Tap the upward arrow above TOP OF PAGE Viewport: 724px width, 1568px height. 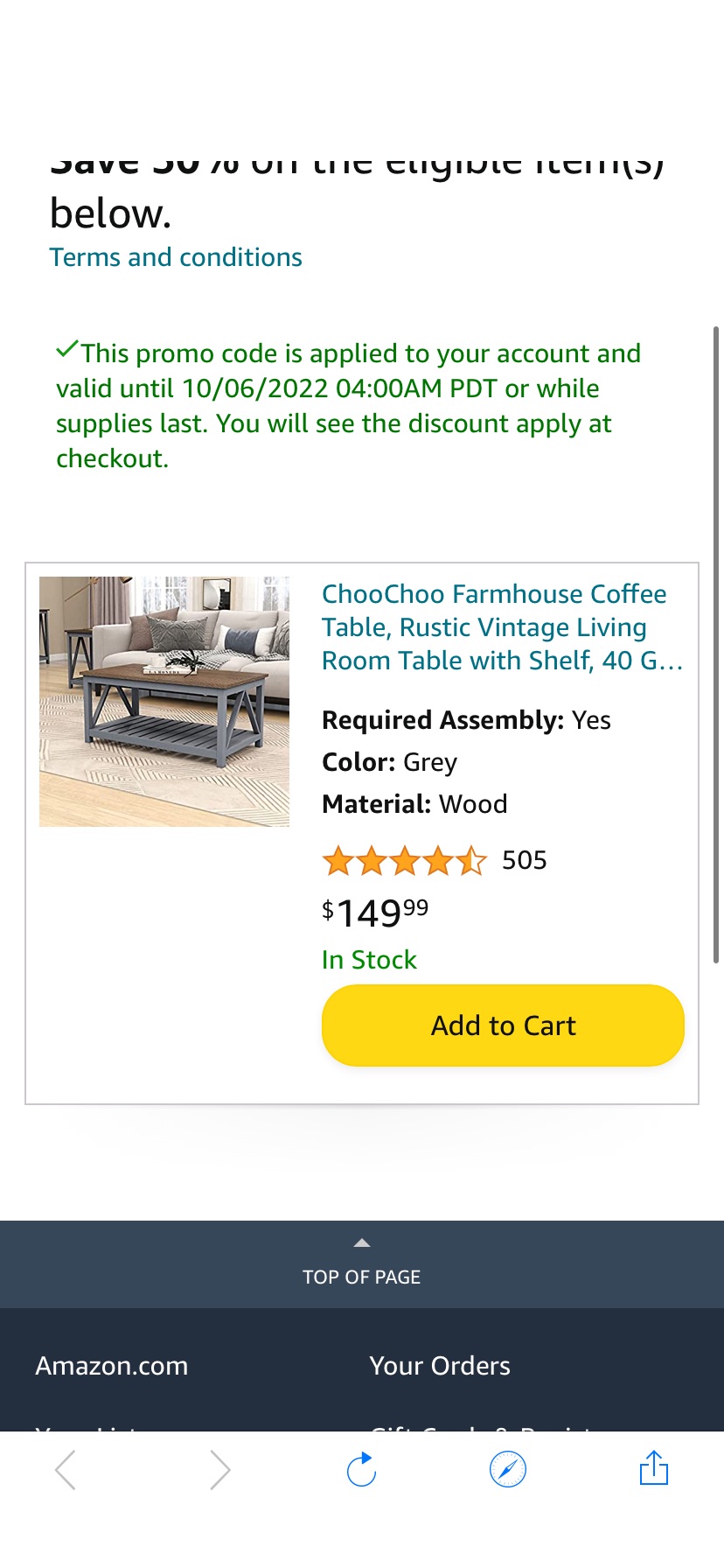pyautogui.click(x=361, y=1242)
